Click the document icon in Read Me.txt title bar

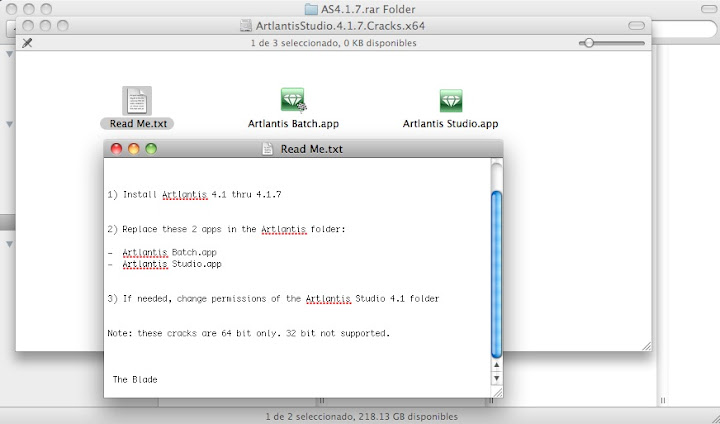coord(267,149)
